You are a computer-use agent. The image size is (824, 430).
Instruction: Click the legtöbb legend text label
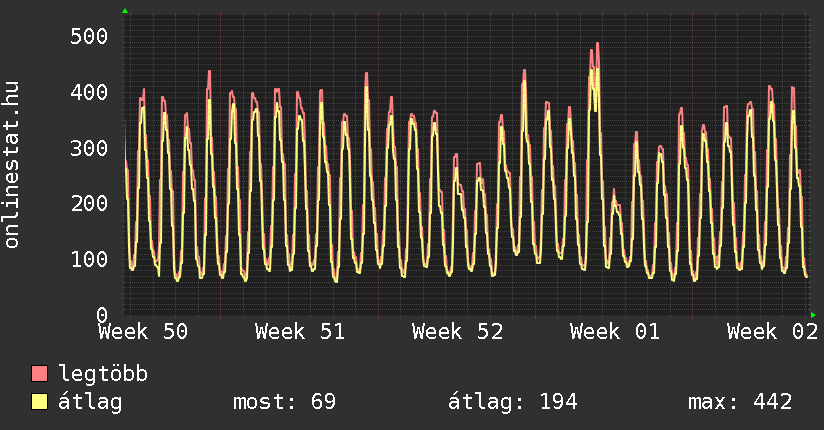103,374
